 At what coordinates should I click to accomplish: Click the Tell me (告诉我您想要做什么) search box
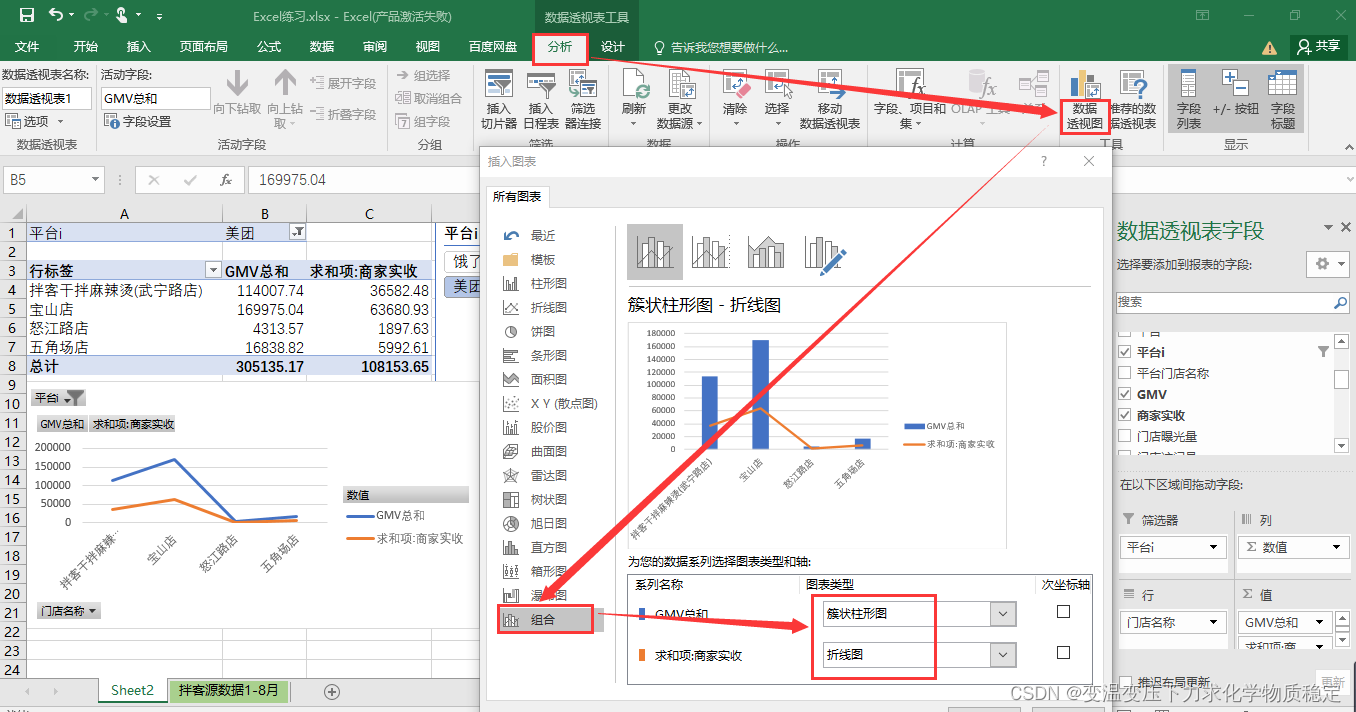(720, 47)
